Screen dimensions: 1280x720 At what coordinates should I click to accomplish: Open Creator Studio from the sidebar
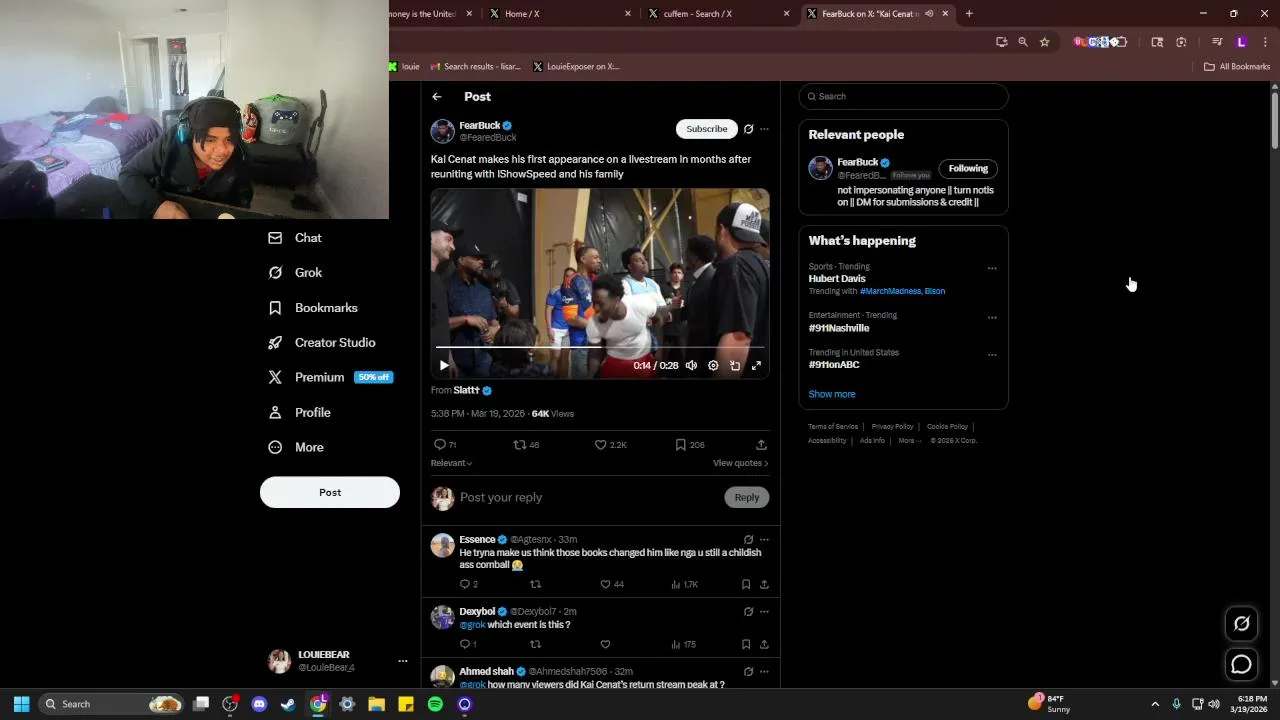321,343
